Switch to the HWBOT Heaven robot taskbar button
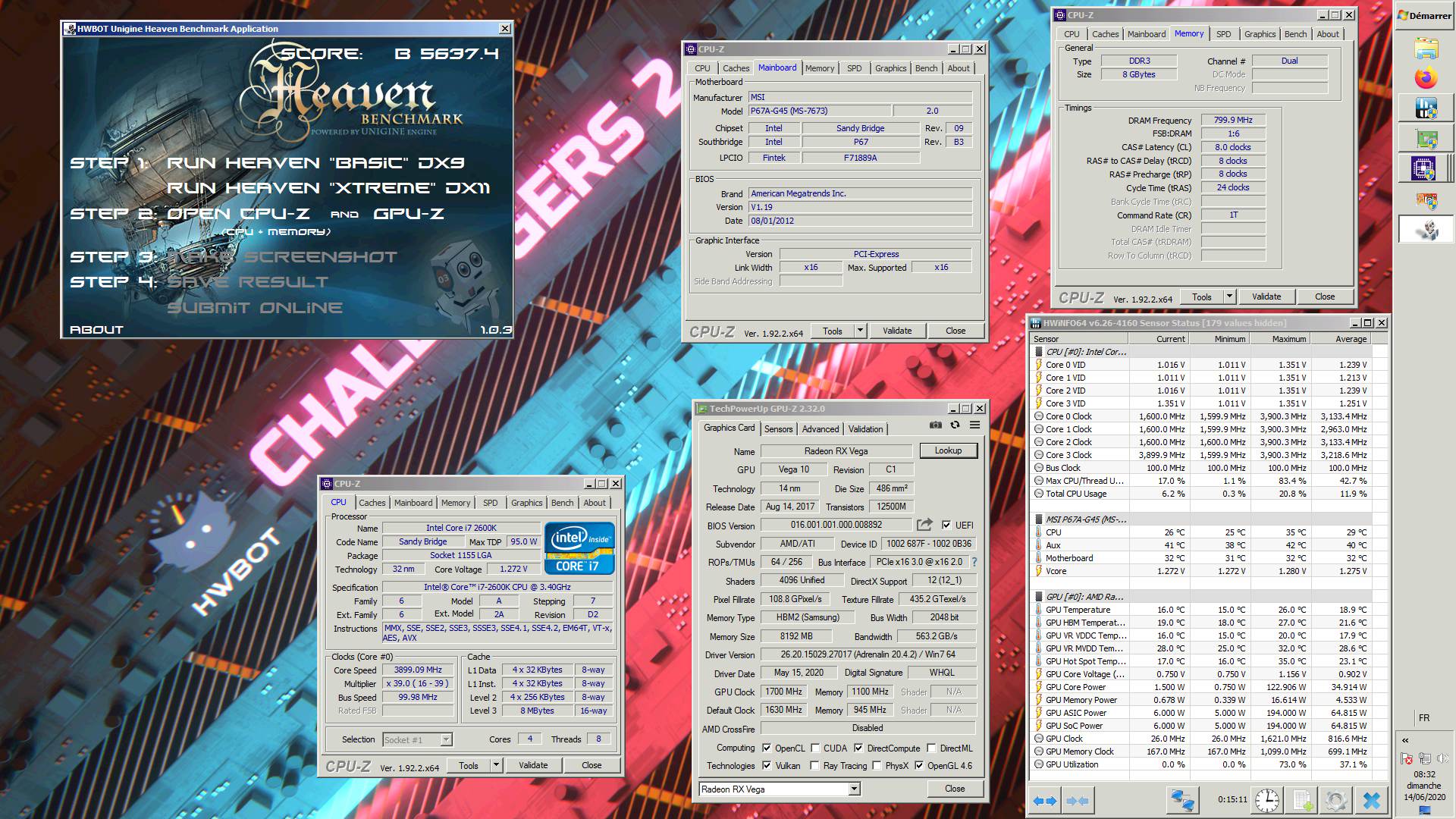The width and height of the screenshot is (1456, 819). [1426, 229]
